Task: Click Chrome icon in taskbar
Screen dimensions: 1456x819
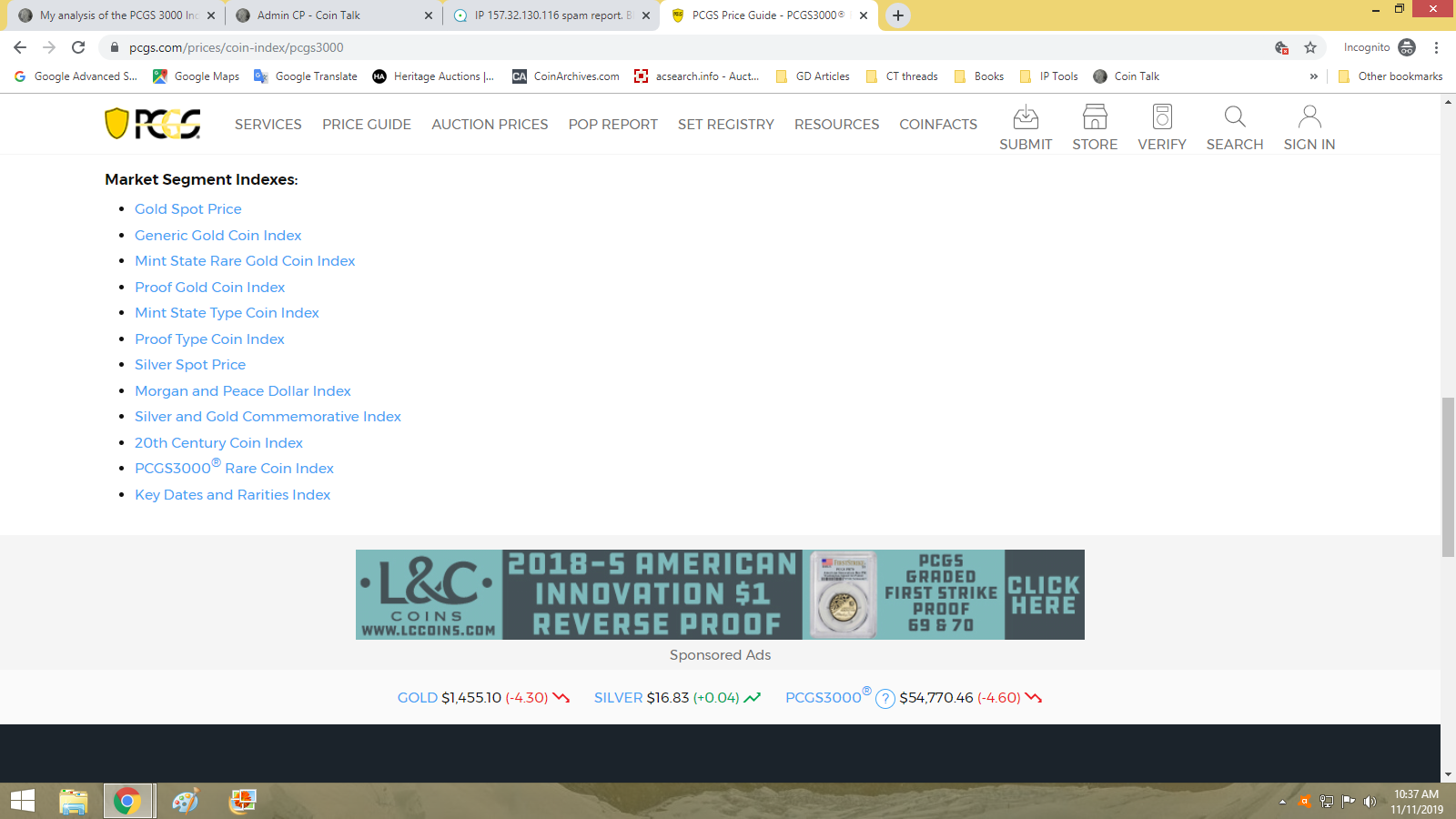Action: [x=127, y=801]
